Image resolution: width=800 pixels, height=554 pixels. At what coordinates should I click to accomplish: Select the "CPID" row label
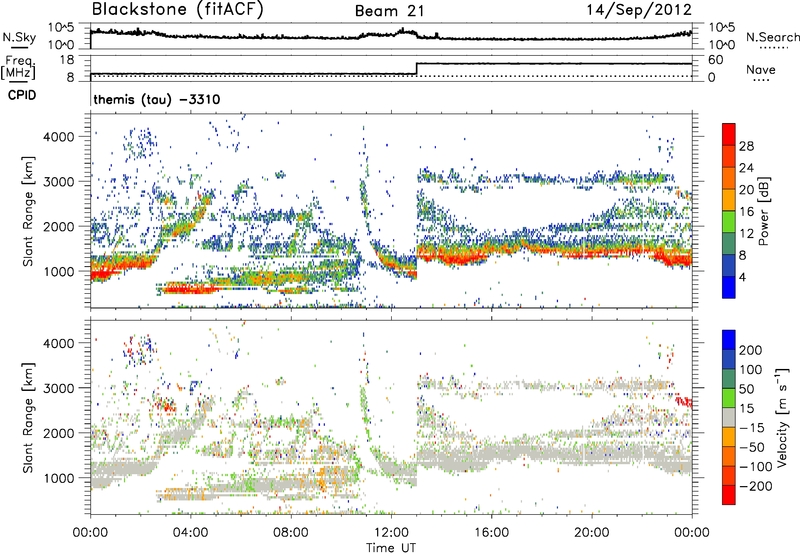click(x=22, y=95)
